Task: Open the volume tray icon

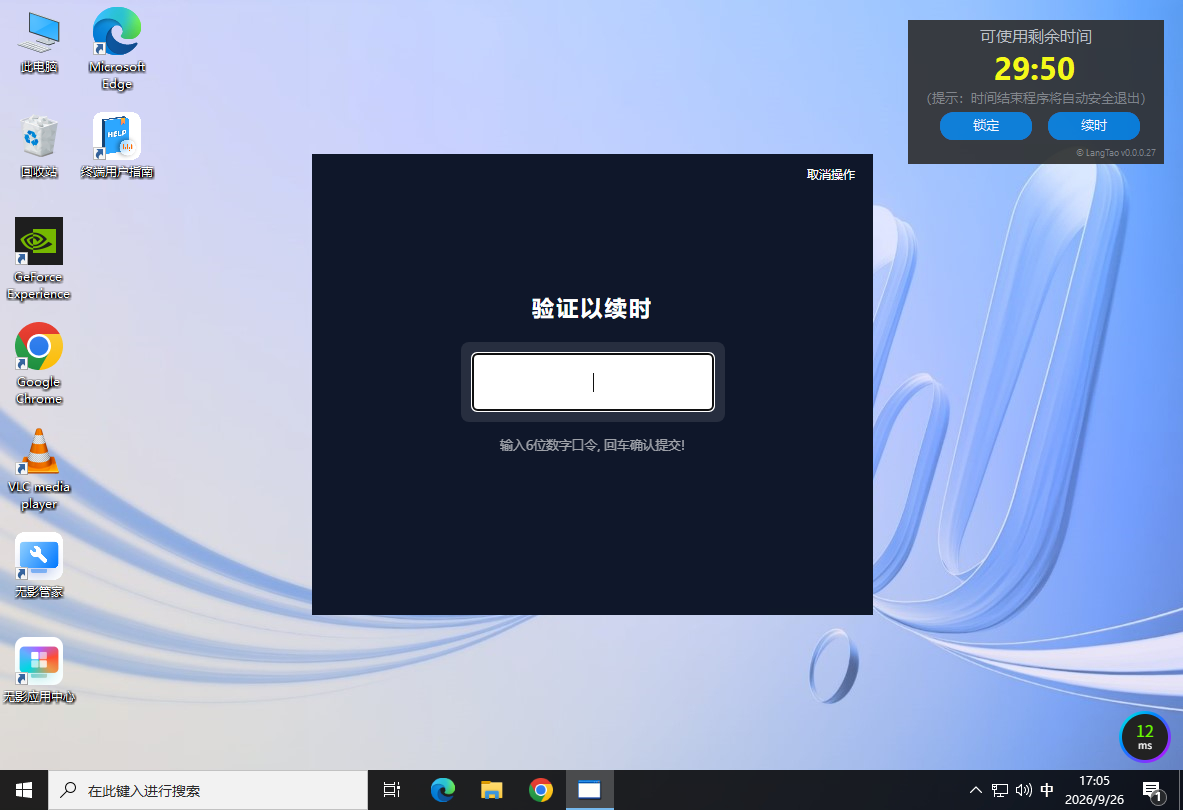Action: (x=1023, y=790)
